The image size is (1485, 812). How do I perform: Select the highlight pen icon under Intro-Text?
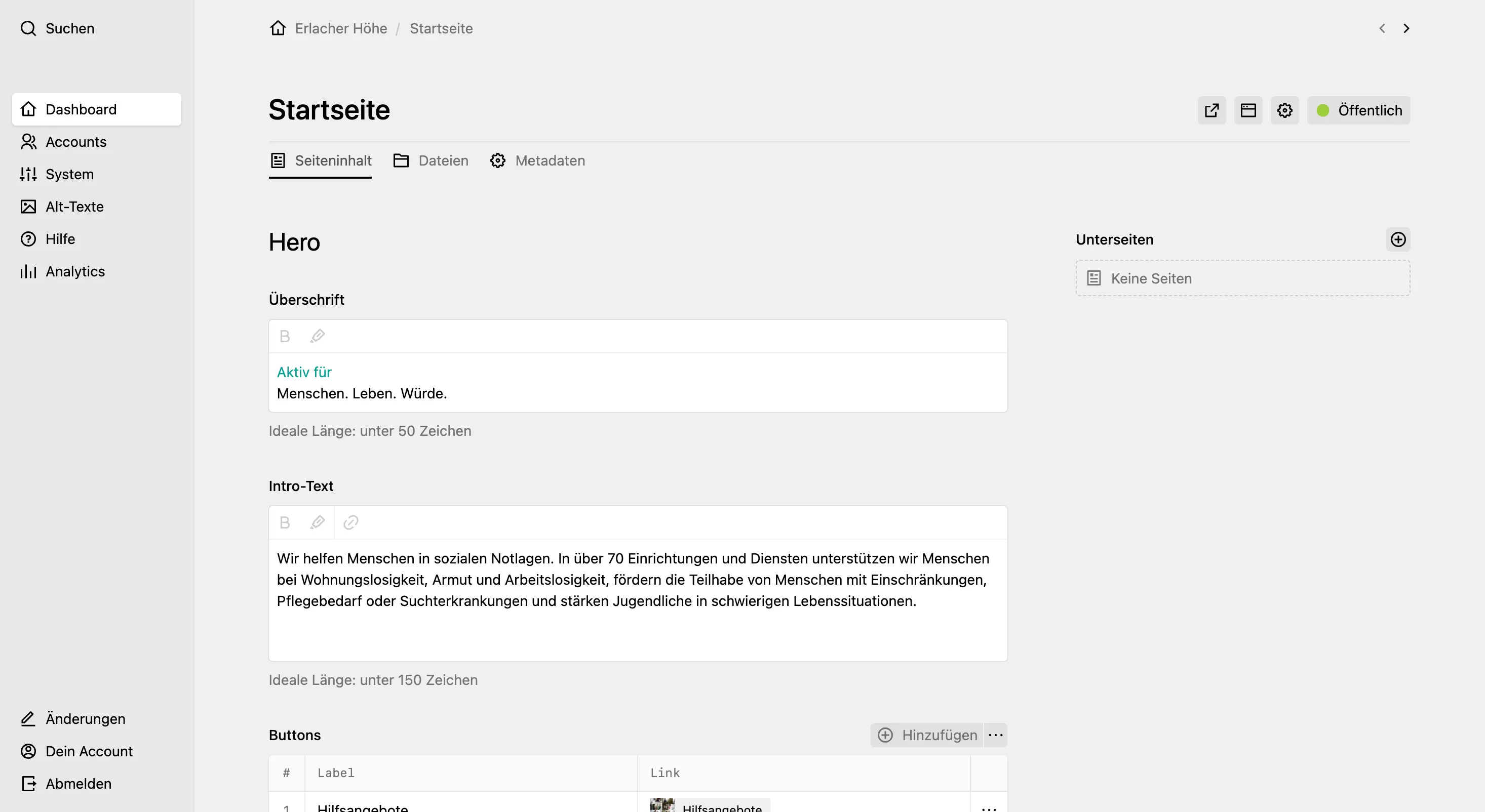318,522
